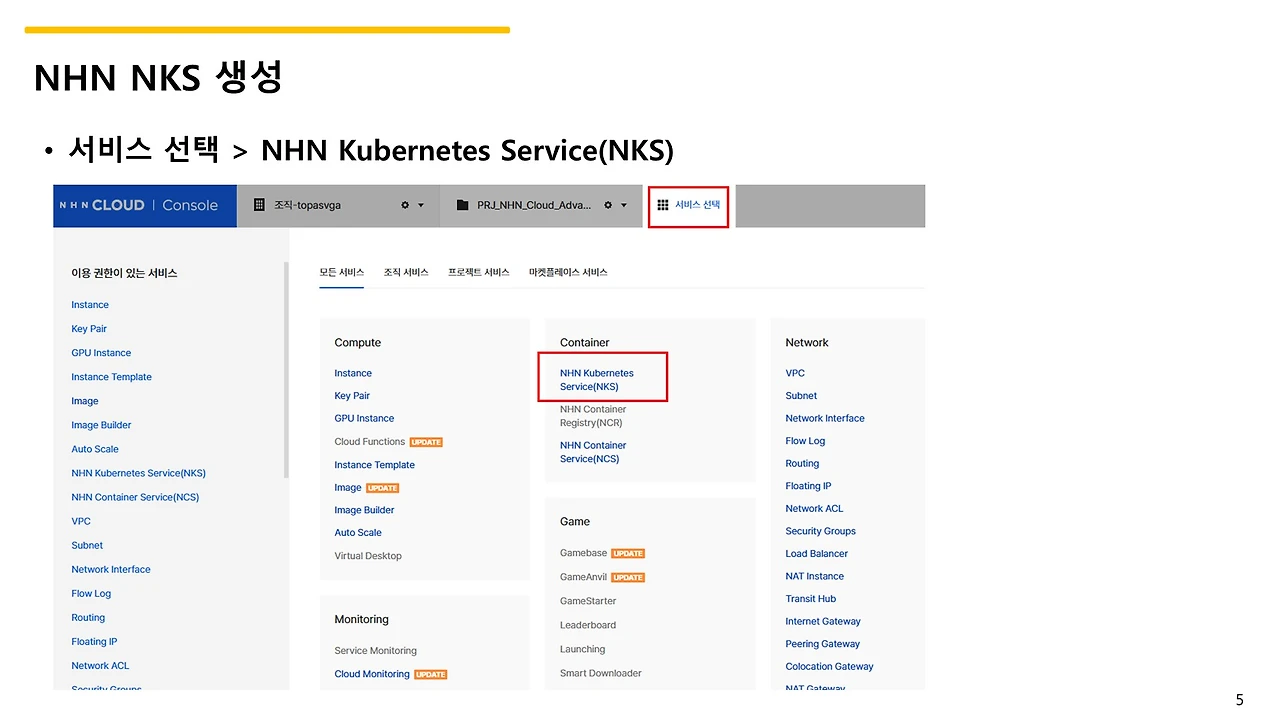This screenshot has width=1280, height=720.
Task: Choose Internet Gateway in the Network section
Action: click(823, 621)
